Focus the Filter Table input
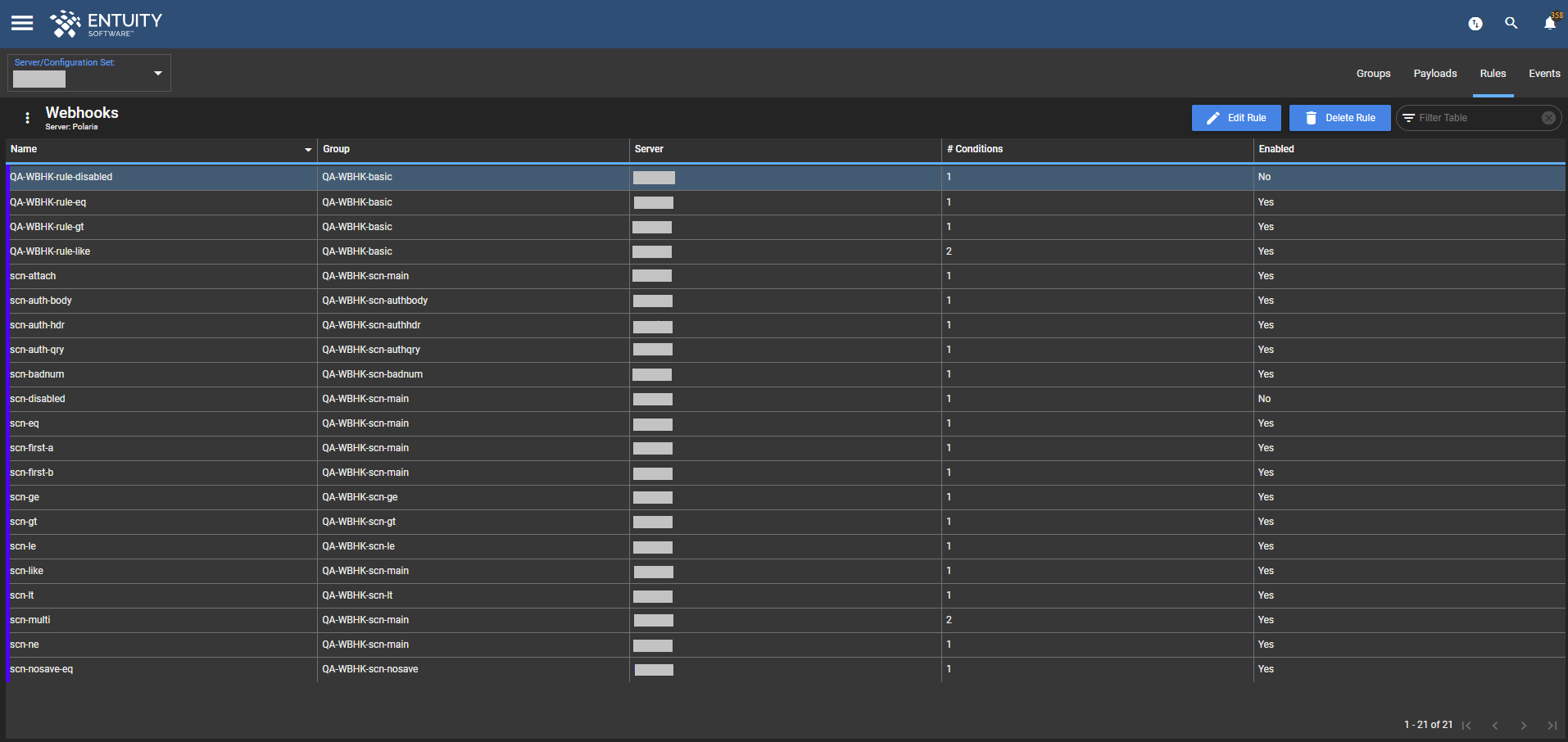Screen dimensions: 1568x742 pyautogui.click(x=1477, y=118)
